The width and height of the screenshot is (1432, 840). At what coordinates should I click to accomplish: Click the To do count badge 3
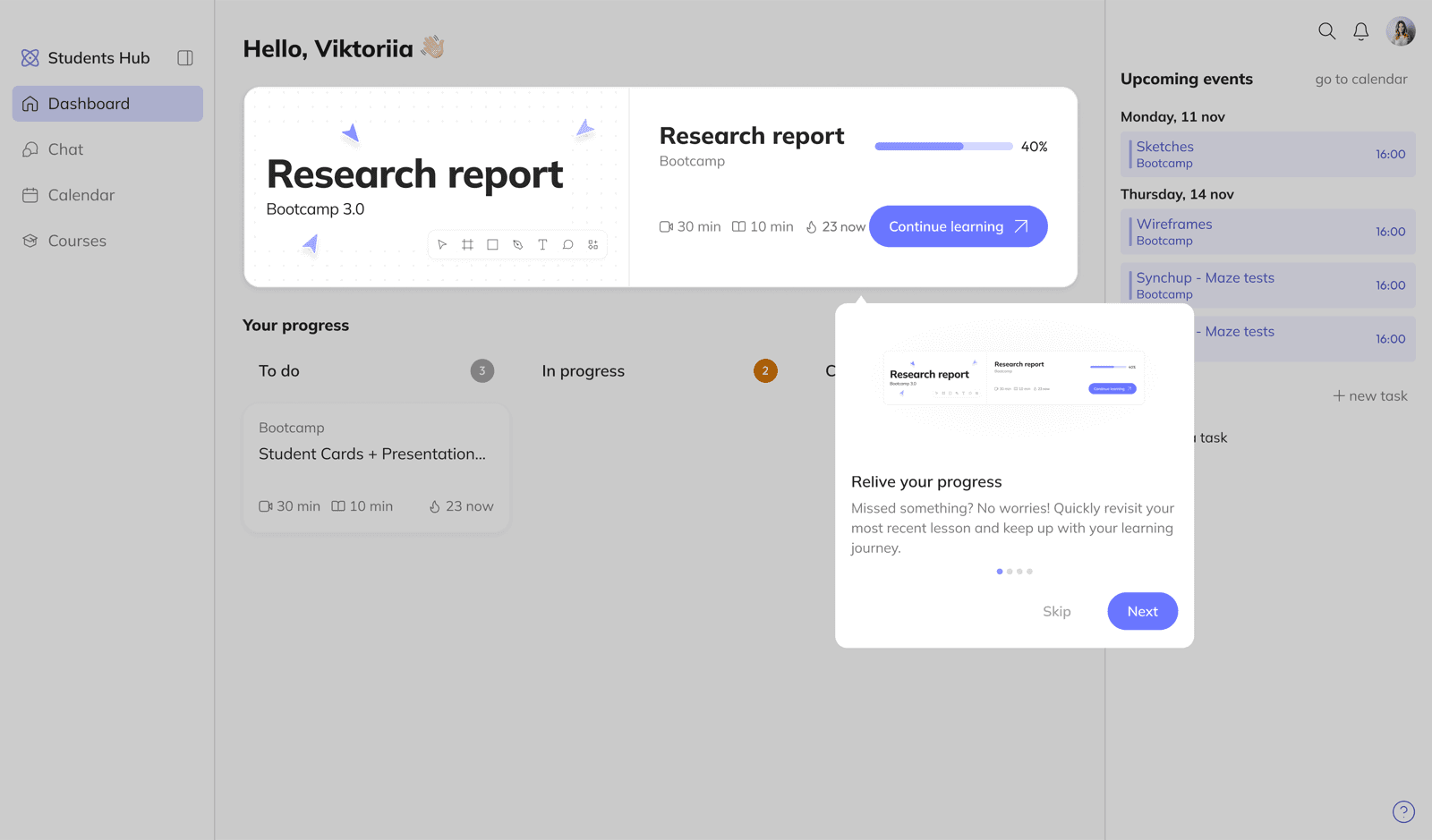click(482, 370)
